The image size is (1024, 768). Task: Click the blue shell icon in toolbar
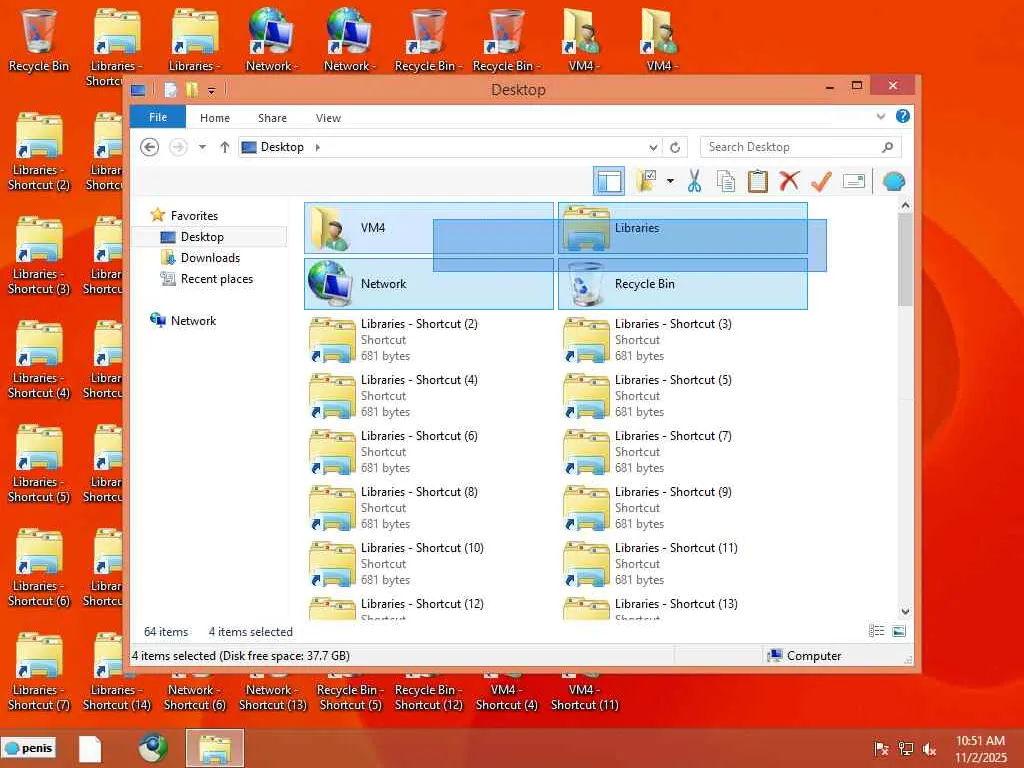click(x=893, y=181)
